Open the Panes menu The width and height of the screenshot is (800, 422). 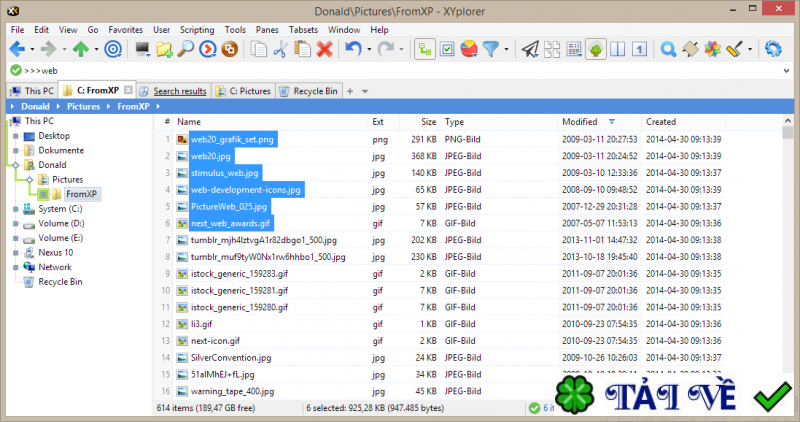pyautogui.click(x=267, y=30)
